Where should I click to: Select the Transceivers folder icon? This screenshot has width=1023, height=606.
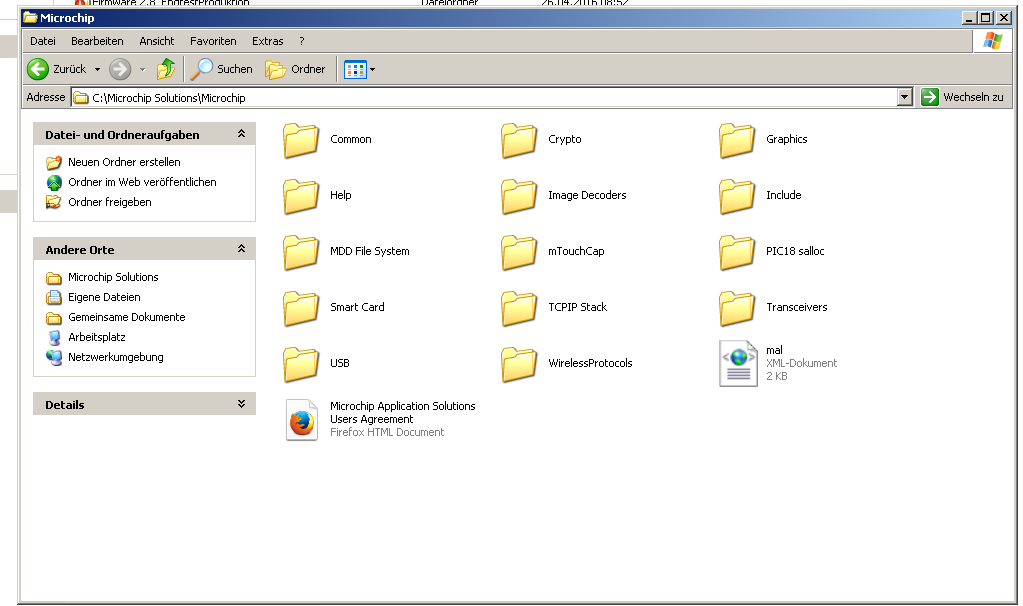[x=737, y=309]
